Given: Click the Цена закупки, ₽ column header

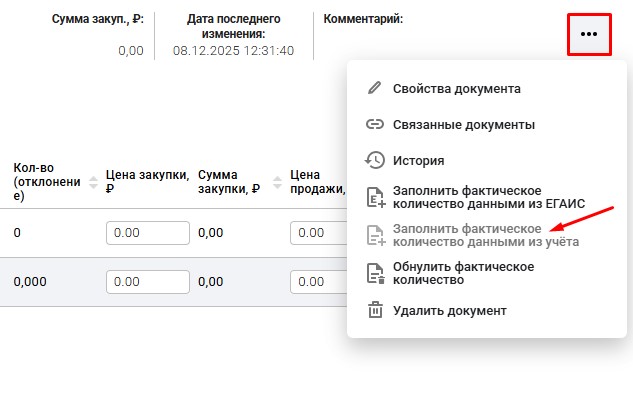Looking at the screenshot, I should (147, 182).
